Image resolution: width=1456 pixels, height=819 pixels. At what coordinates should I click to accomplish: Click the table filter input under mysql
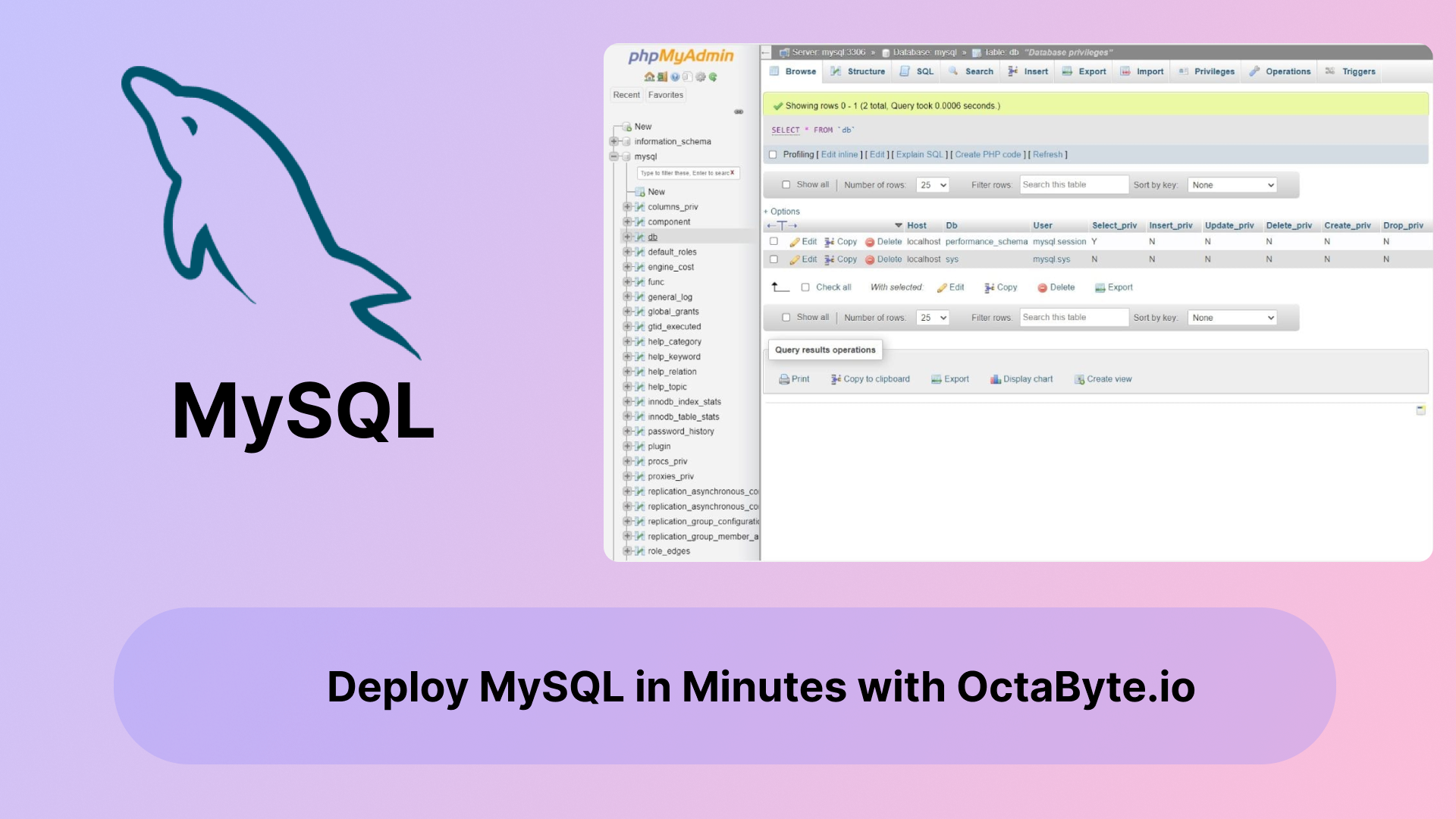click(688, 173)
